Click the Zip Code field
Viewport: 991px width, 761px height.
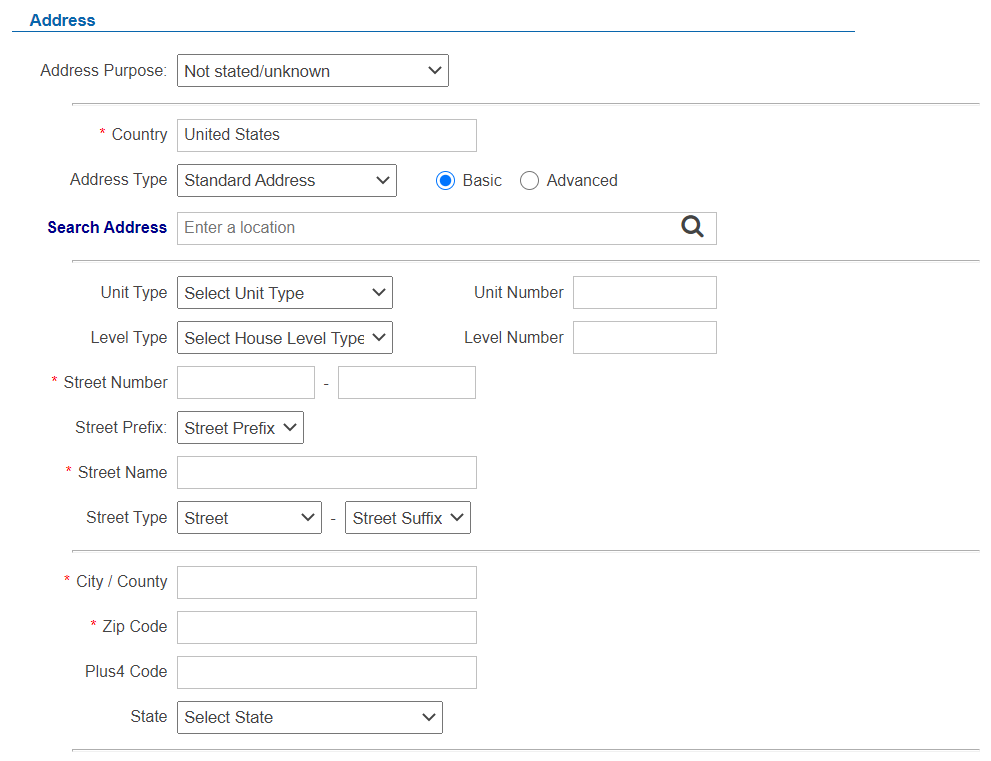point(326,627)
